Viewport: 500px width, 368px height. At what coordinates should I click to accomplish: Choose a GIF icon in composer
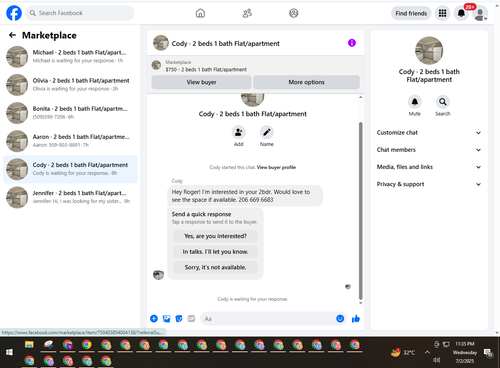(x=191, y=319)
